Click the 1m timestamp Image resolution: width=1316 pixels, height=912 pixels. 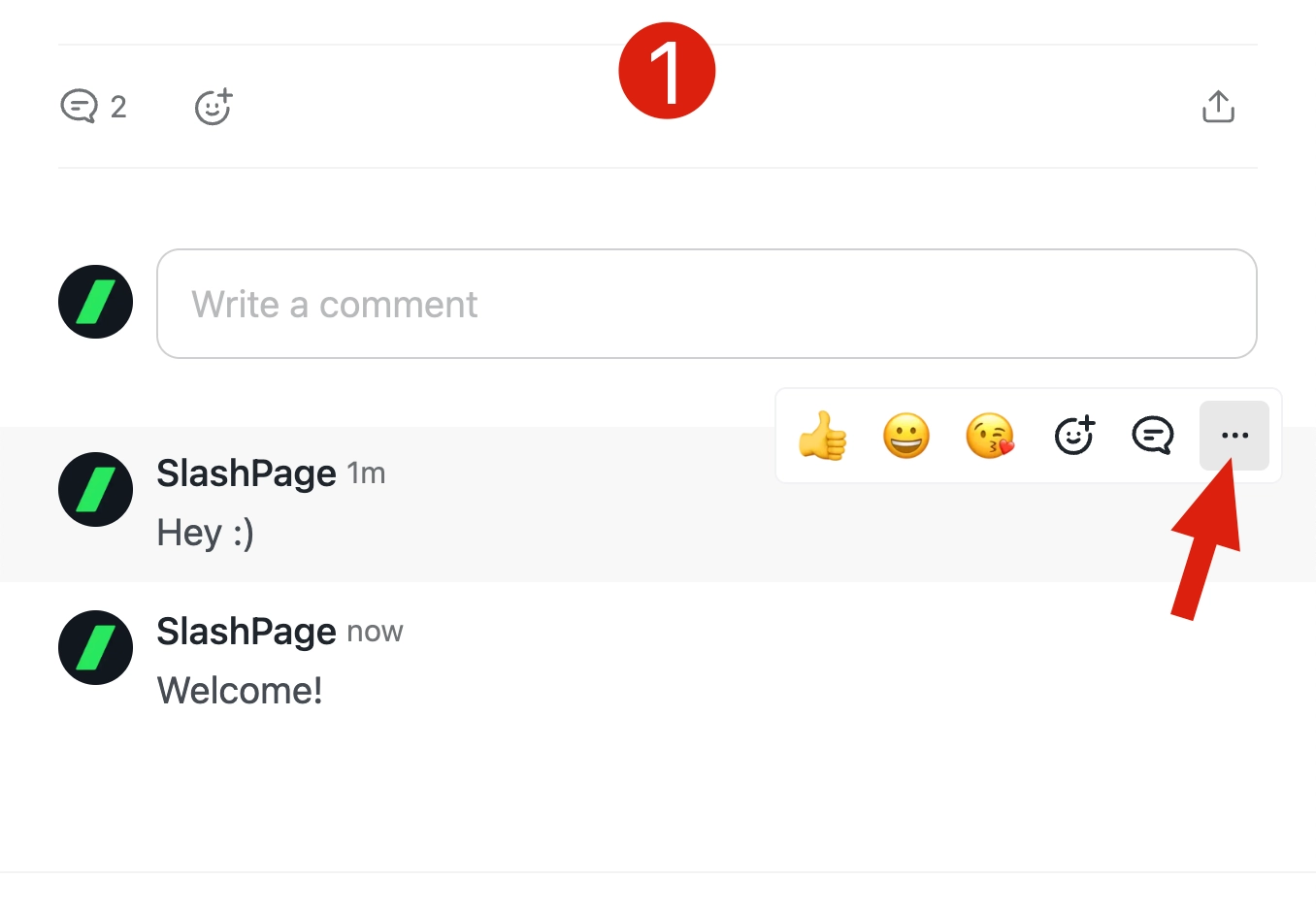[x=367, y=473]
